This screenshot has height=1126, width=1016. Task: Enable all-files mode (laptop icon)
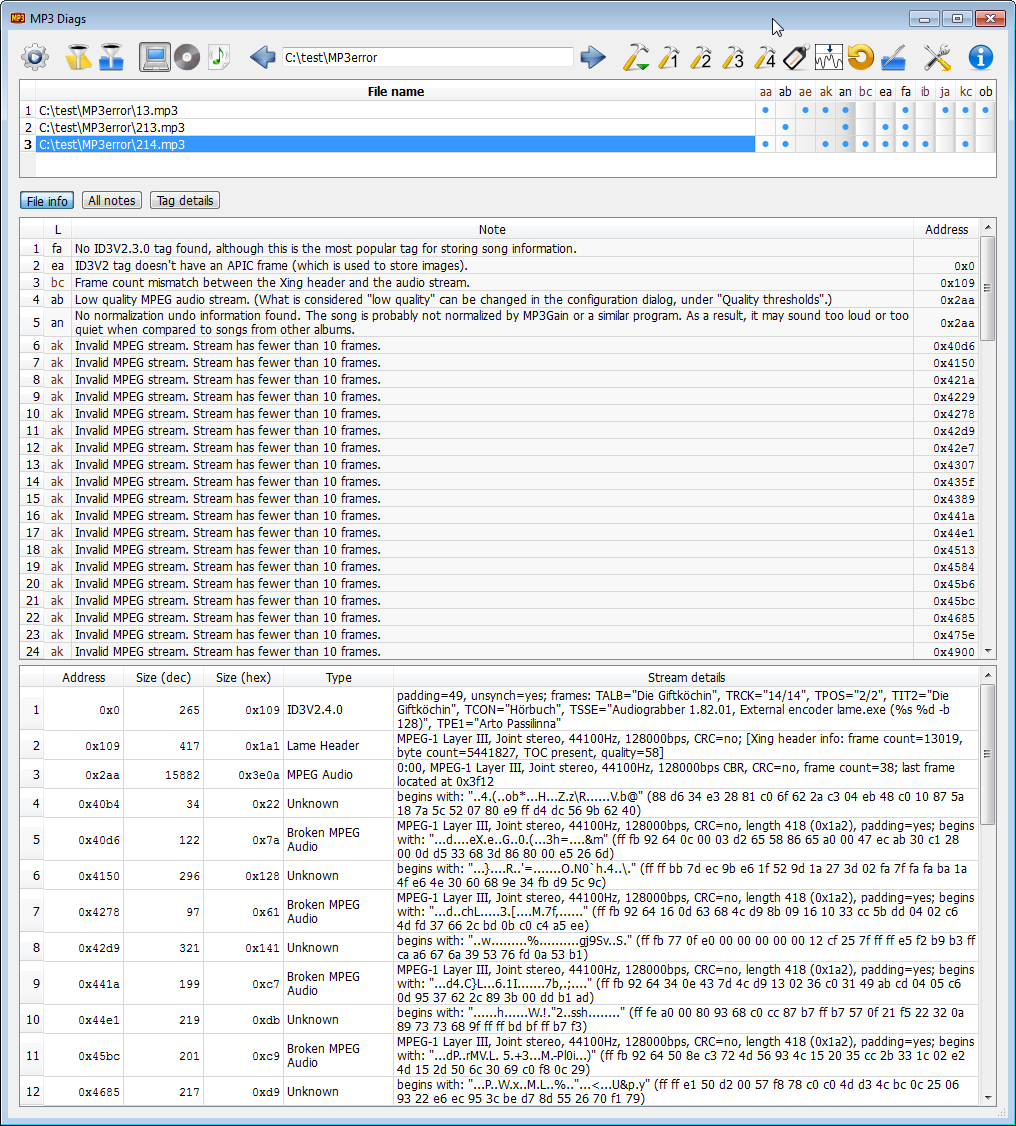(154, 57)
